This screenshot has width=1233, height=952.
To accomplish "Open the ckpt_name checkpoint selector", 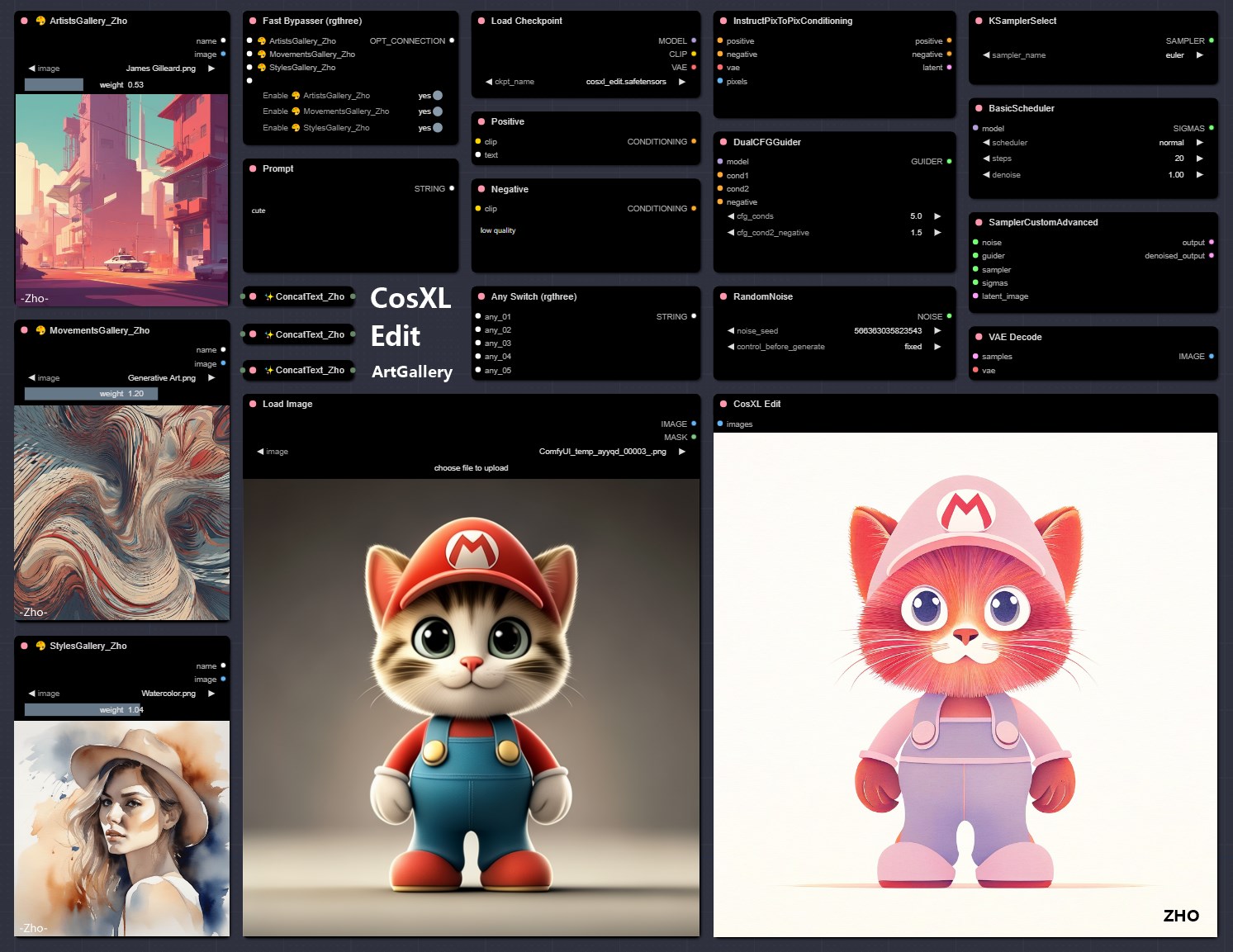I will coord(585,82).
